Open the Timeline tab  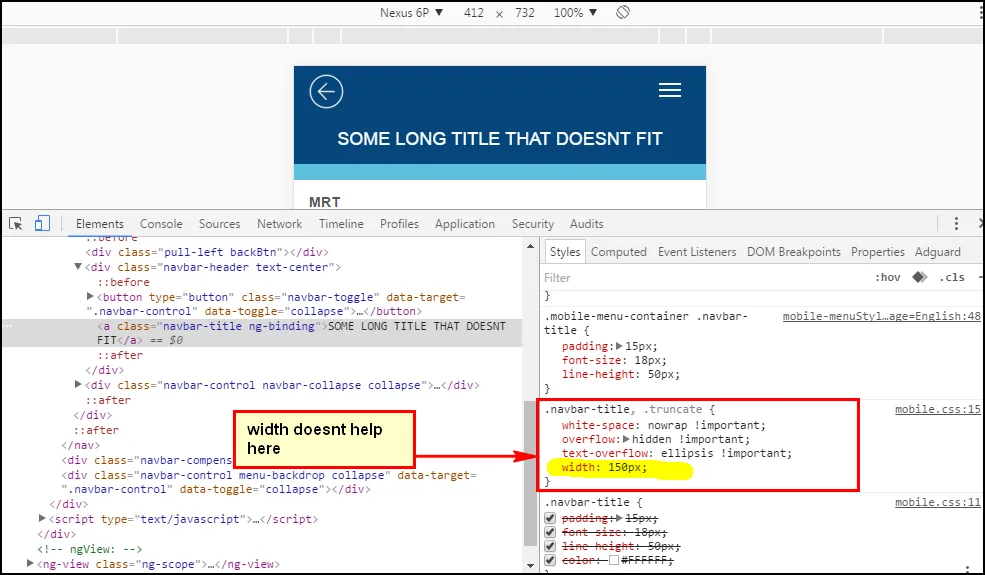341,224
